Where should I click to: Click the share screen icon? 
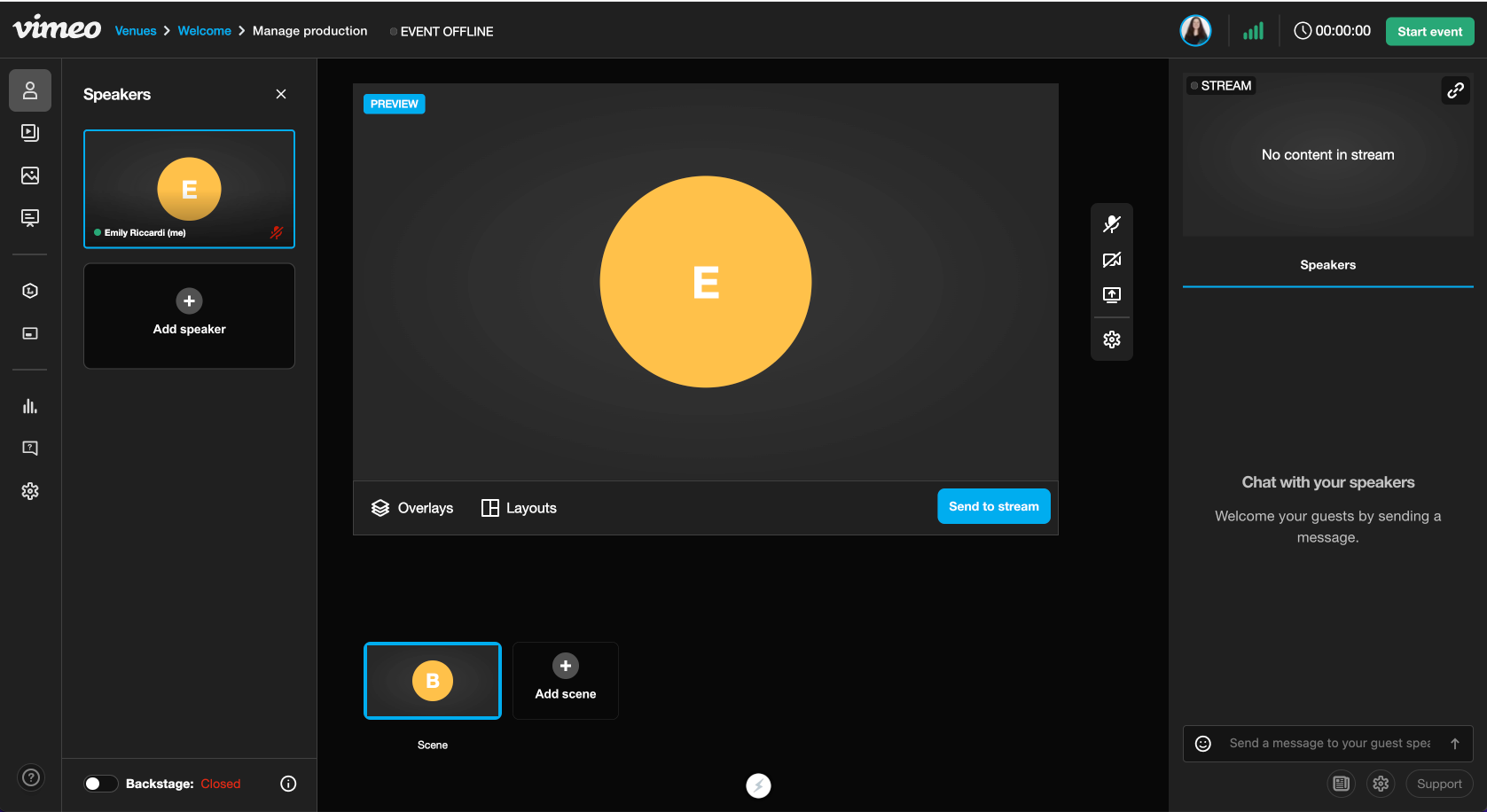click(1111, 295)
